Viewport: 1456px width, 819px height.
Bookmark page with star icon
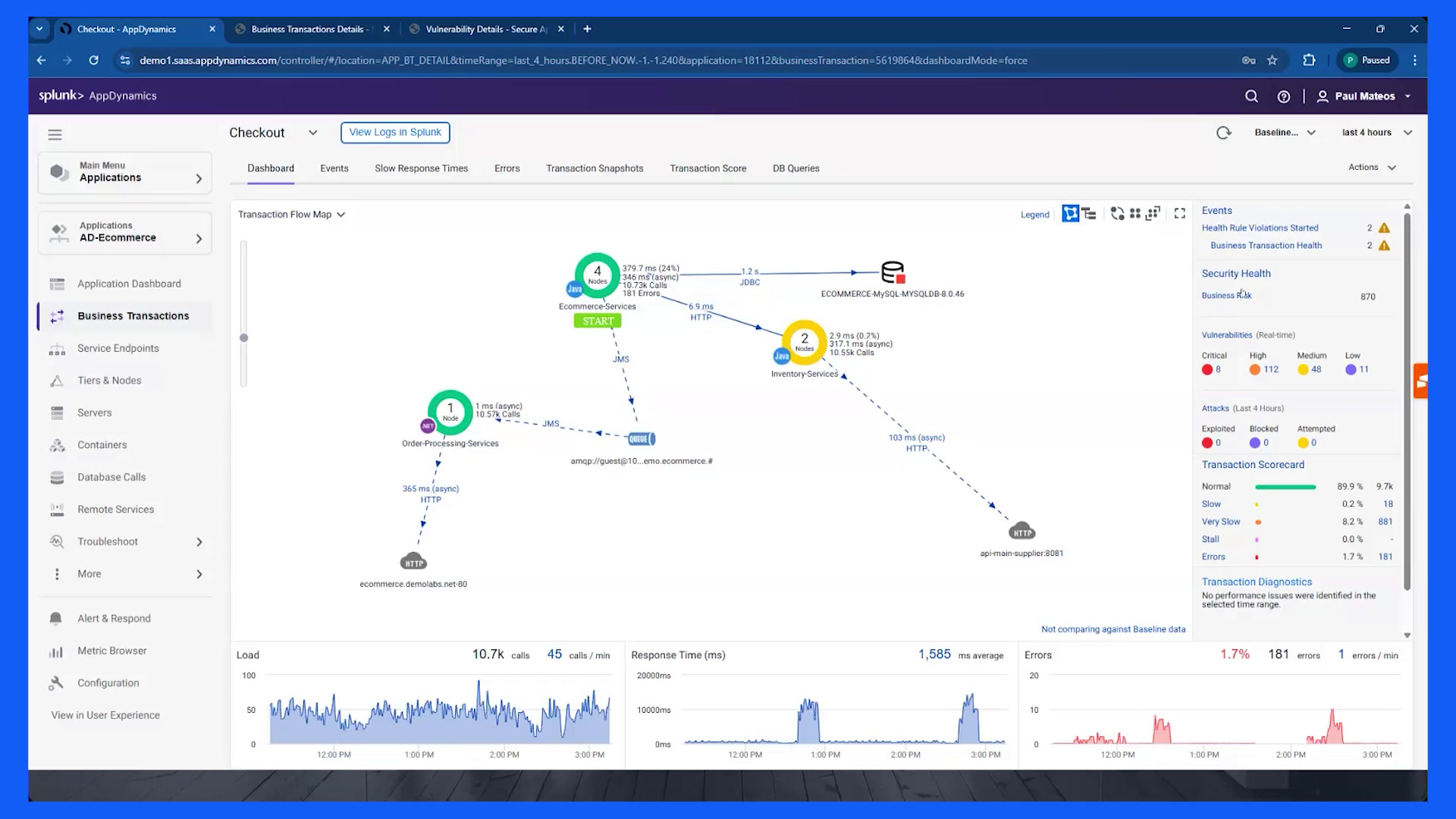(1272, 61)
